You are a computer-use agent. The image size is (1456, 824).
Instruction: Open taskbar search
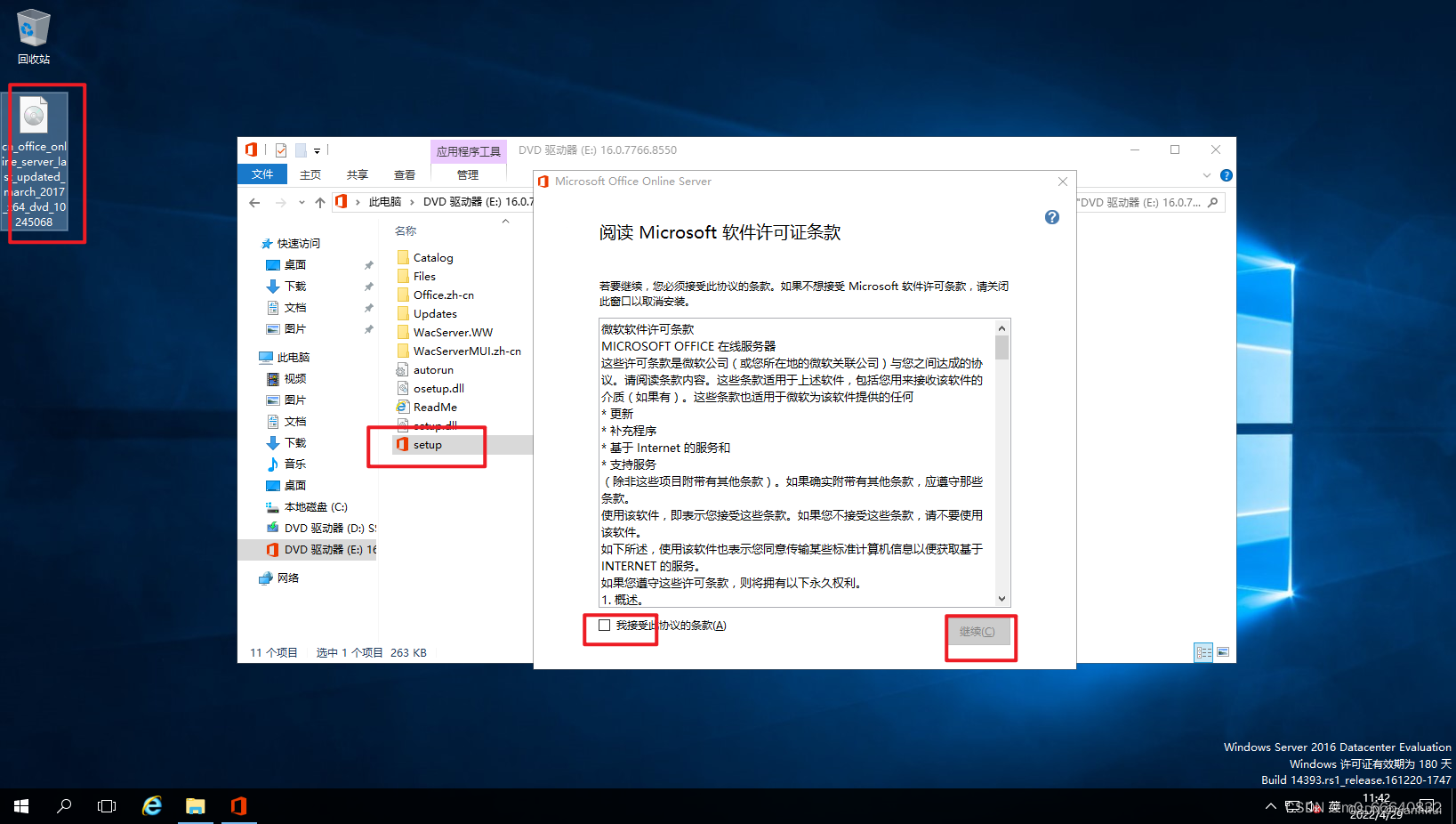point(64,806)
